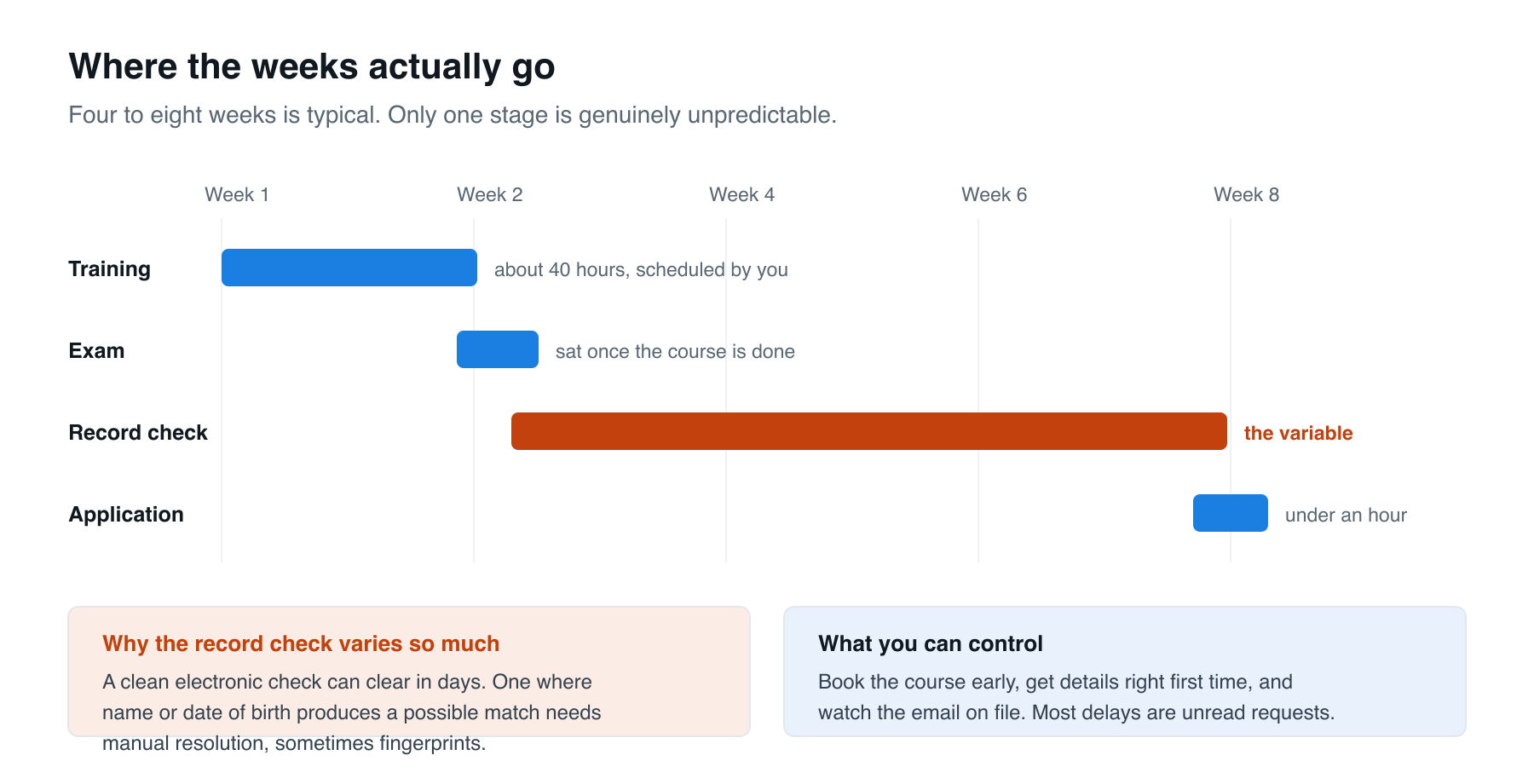Click the Week 4 axis label

(742, 194)
